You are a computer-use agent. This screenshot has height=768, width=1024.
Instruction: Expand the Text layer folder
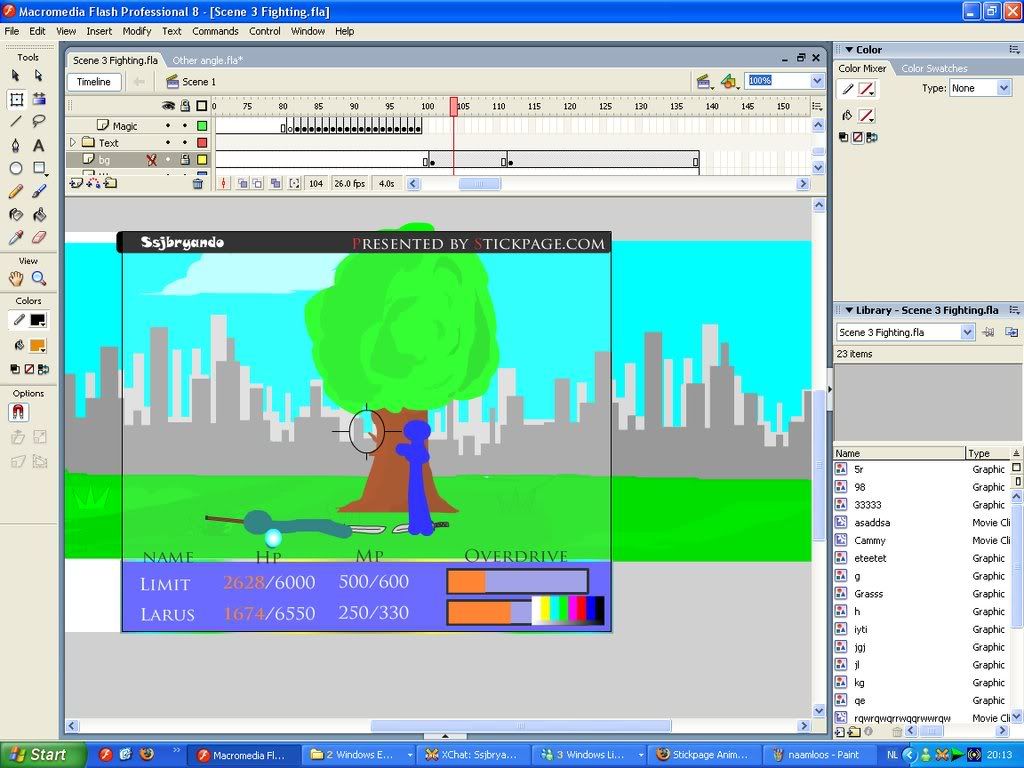(72, 143)
